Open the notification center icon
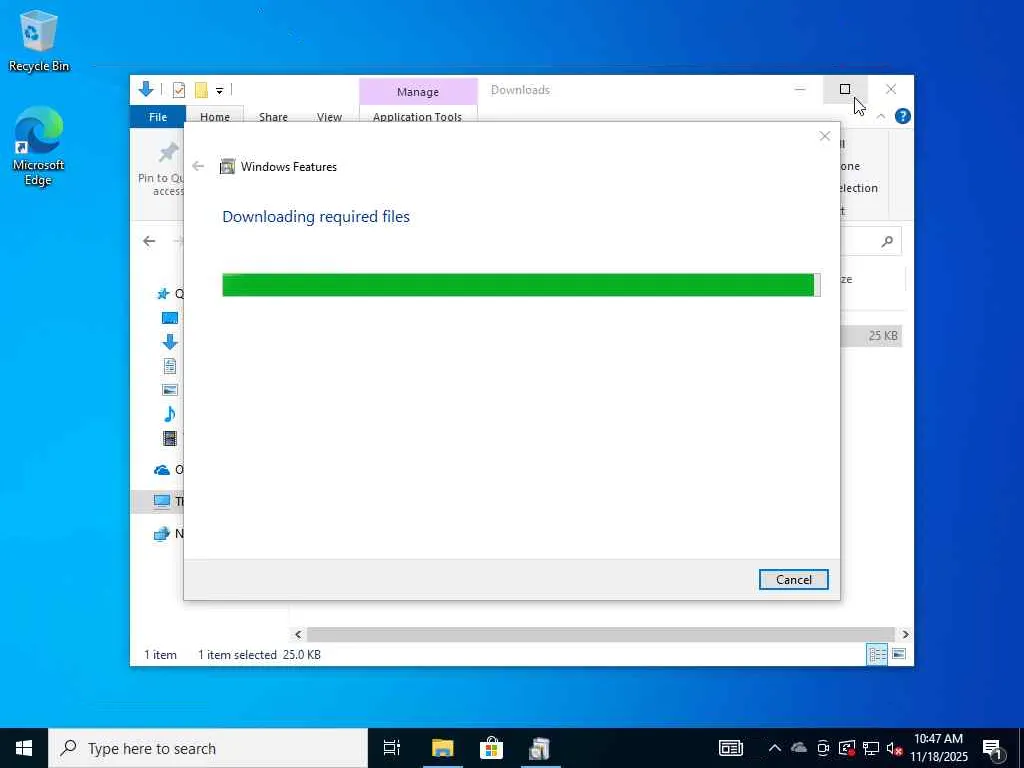 pos(993,749)
